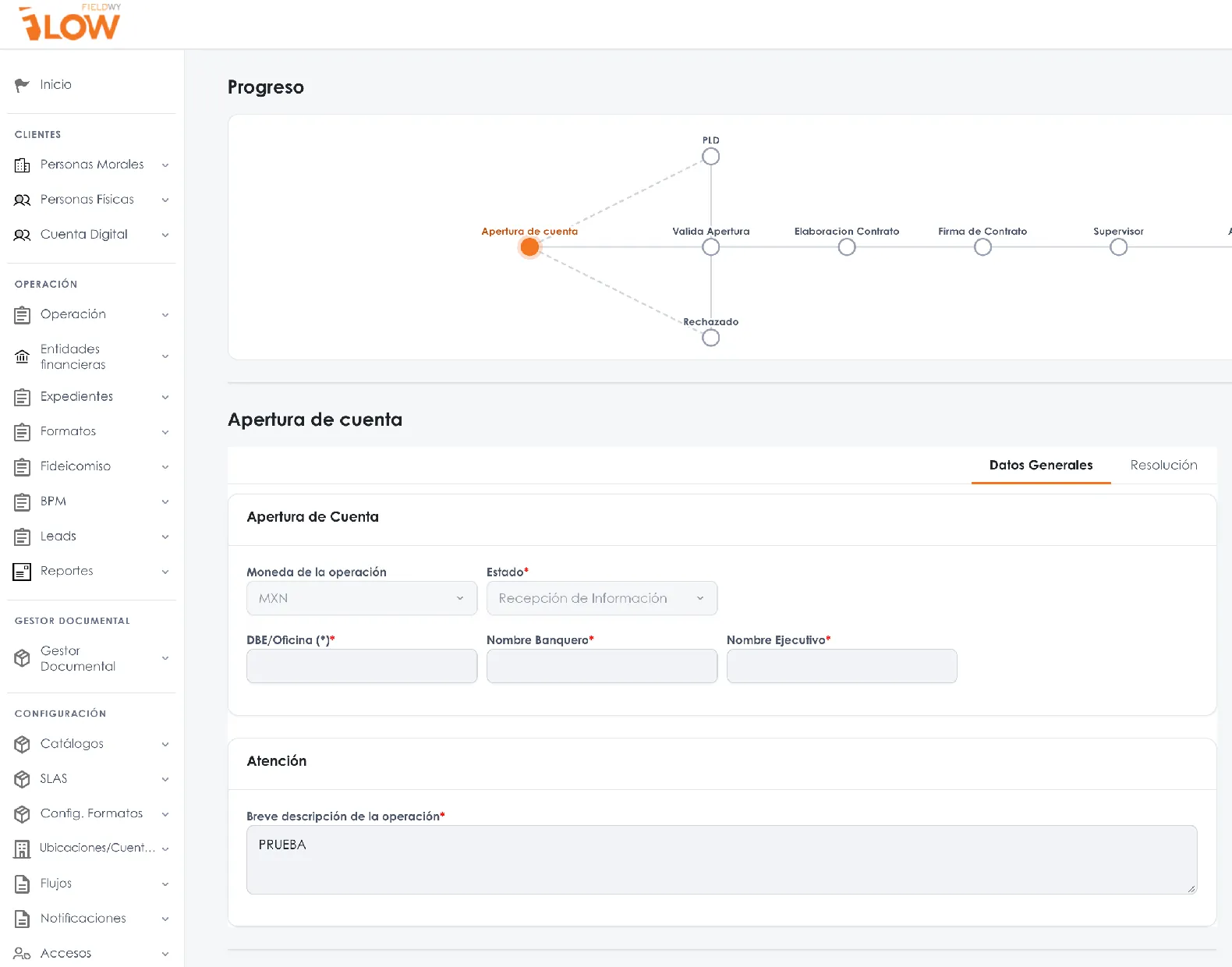Click the Cuenta Digital people icon
Screen dimensions: 1232x967
(22, 236)
